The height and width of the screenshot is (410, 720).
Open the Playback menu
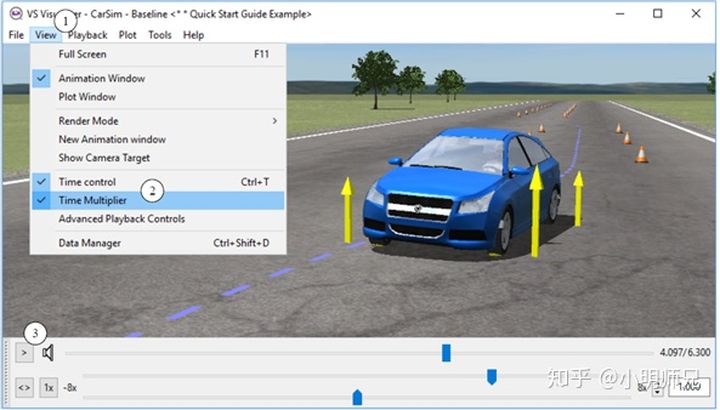coord(87,35)
